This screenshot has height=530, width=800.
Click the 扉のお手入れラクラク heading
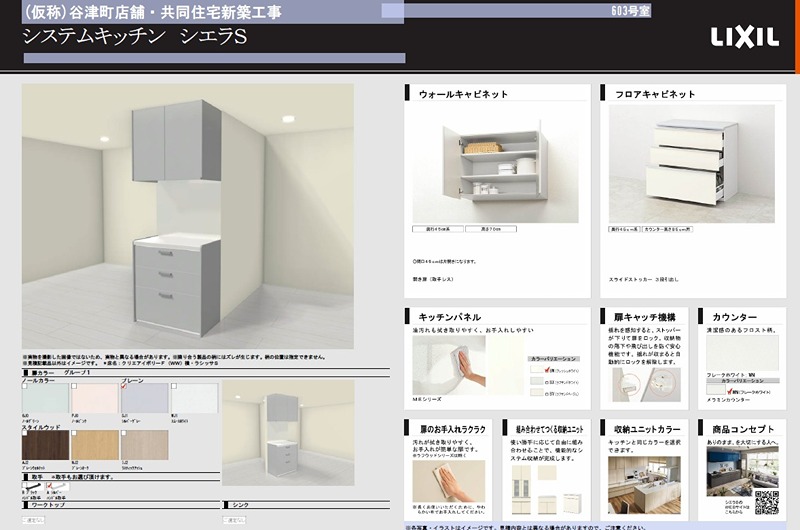point(453,430)
